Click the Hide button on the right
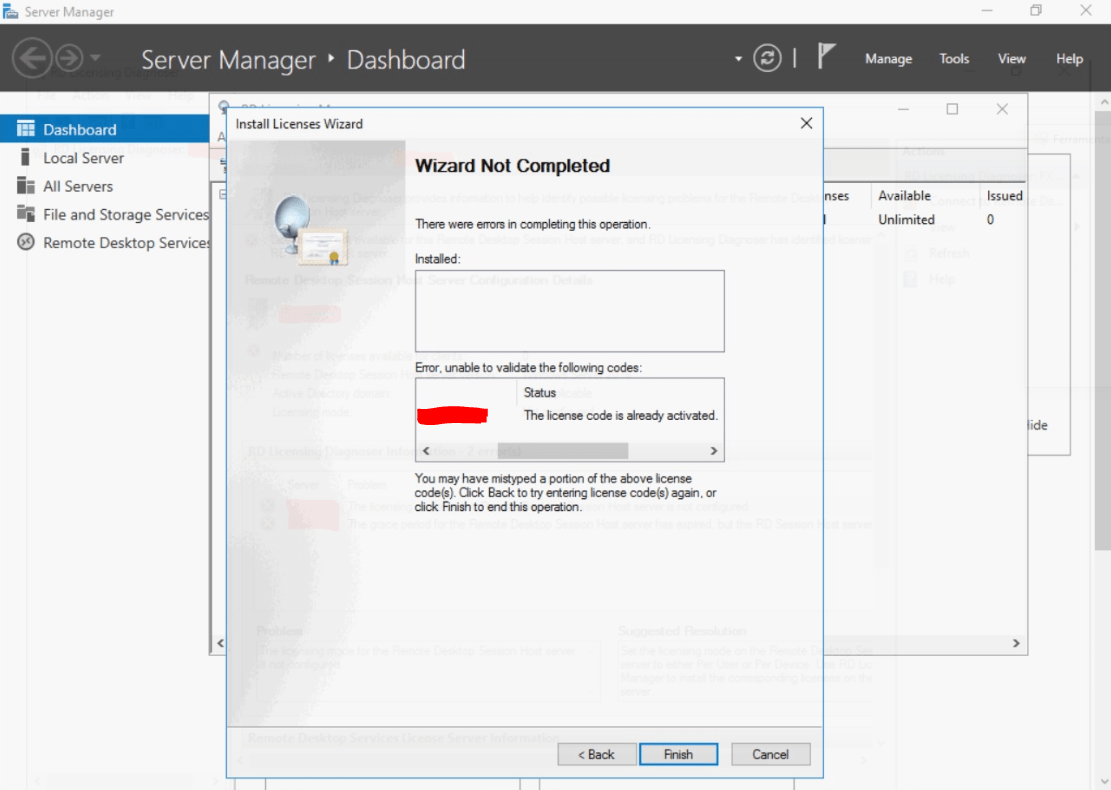1111x790 pixels. pyautogui.click(x=1036, y=424)
